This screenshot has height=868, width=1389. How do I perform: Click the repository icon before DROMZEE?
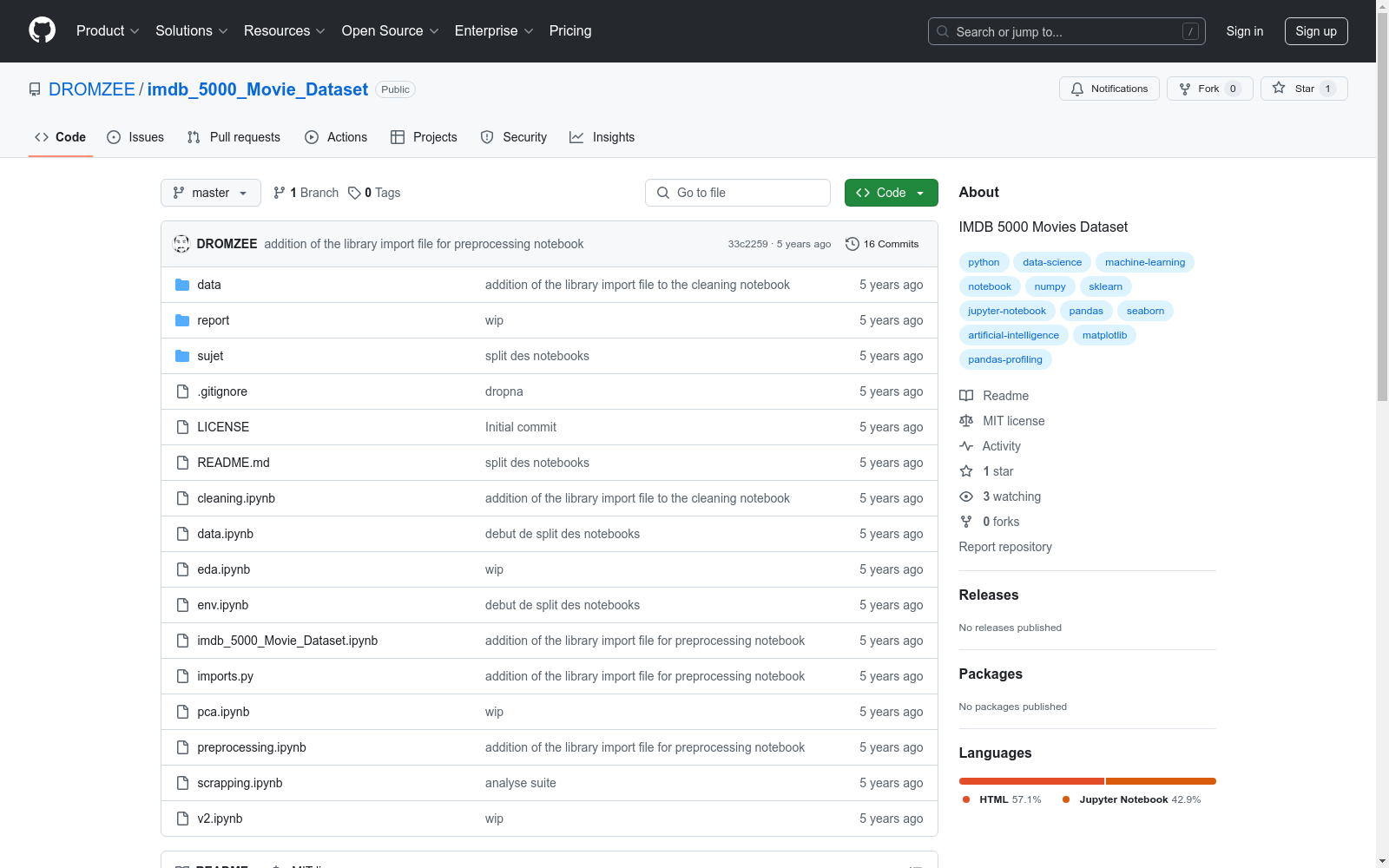click(35, 89)
